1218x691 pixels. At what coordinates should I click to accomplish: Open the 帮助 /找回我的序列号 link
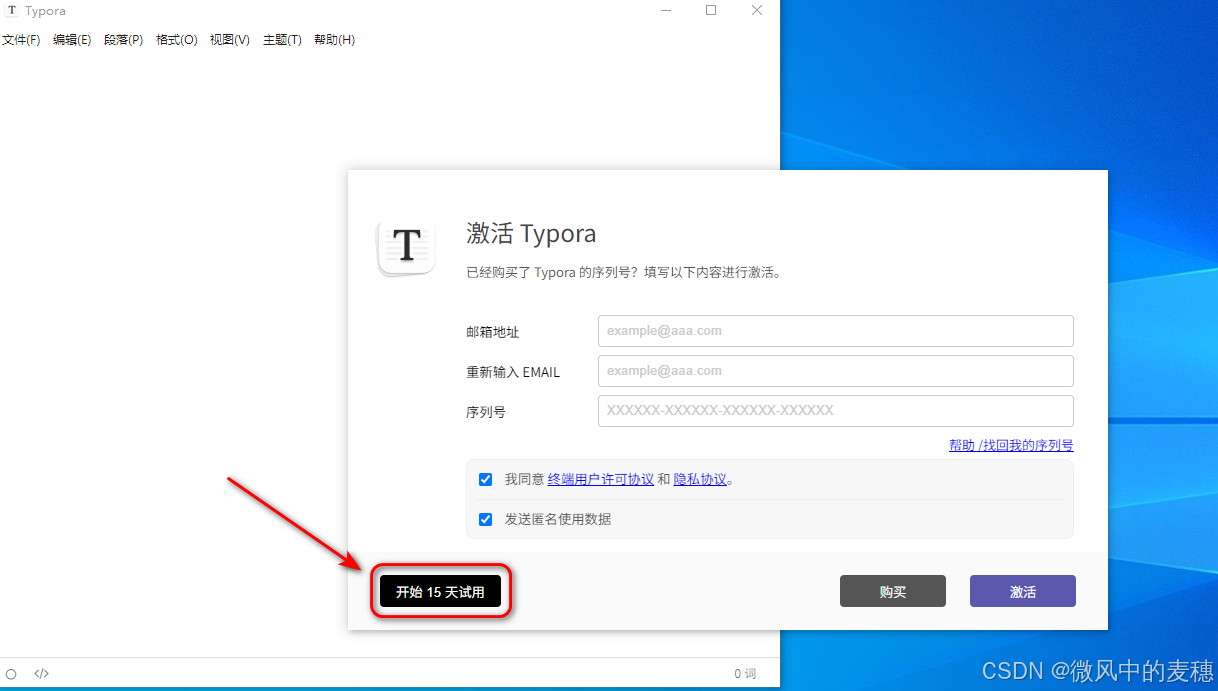(1011, 446)
